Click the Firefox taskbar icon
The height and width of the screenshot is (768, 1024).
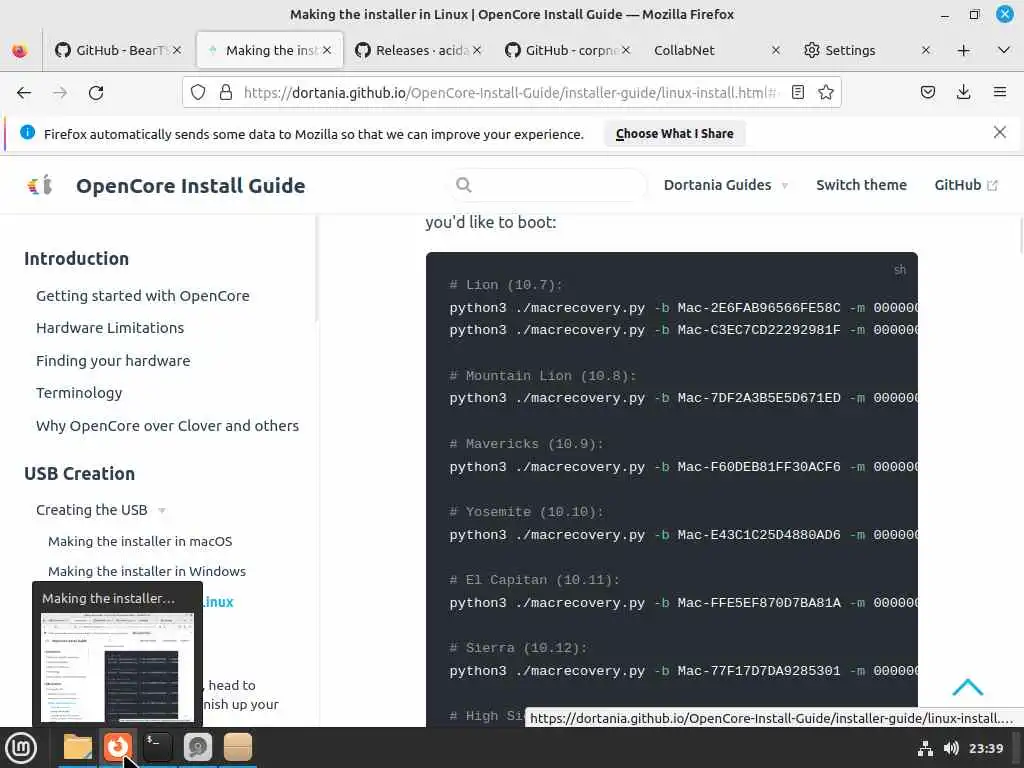[x=118, y=747]
